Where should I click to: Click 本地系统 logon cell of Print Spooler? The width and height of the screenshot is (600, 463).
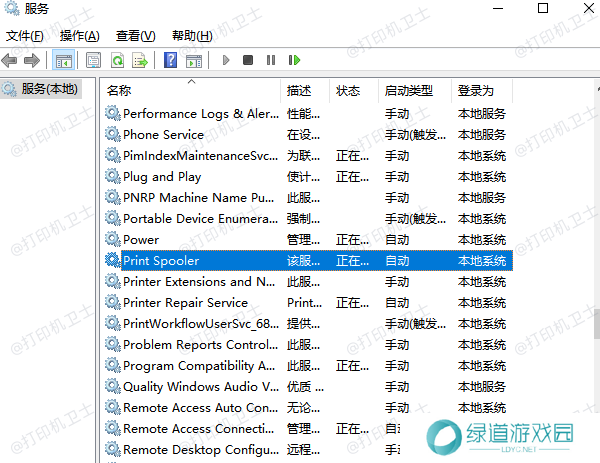[x=482, y=261]
